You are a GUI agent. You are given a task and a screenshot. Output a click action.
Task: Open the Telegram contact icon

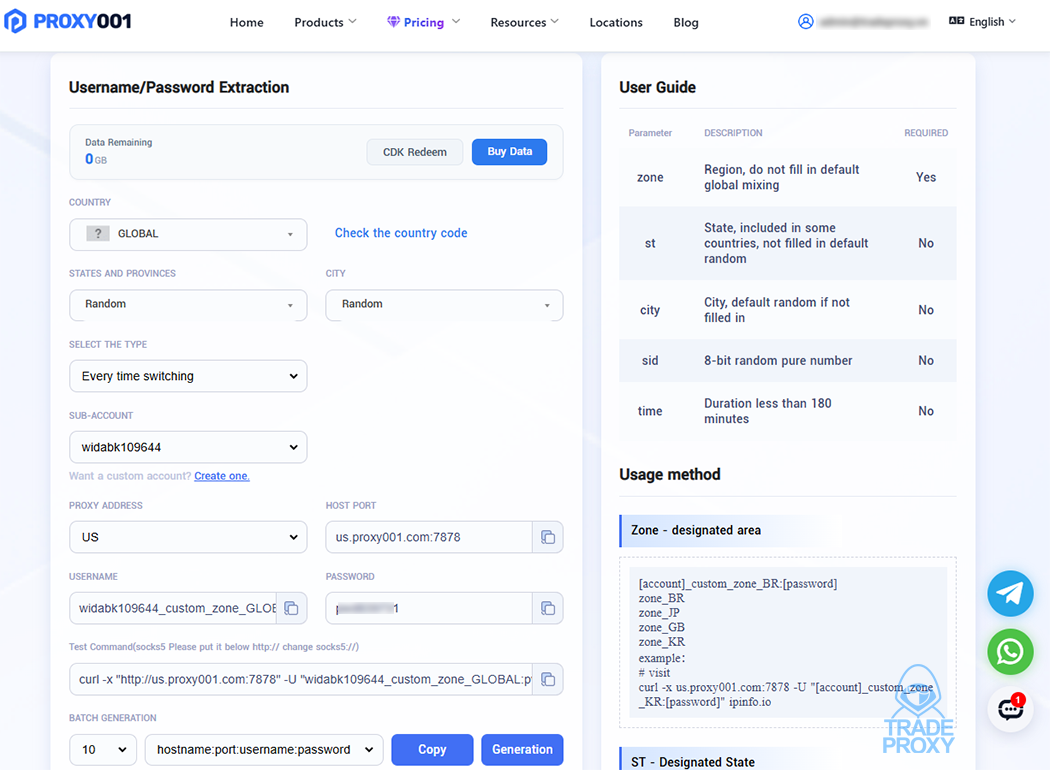click(1010, 594)
